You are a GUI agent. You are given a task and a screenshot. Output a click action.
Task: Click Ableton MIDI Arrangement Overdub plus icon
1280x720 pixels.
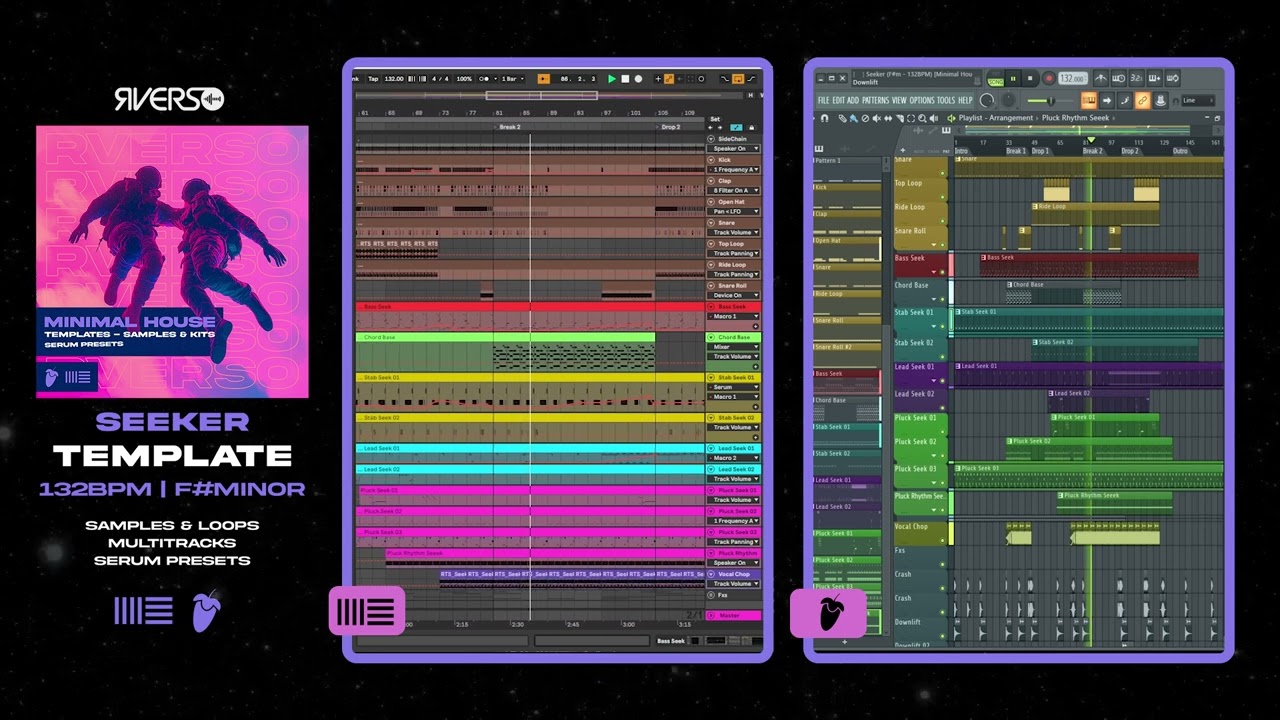(x=658, y=79)
